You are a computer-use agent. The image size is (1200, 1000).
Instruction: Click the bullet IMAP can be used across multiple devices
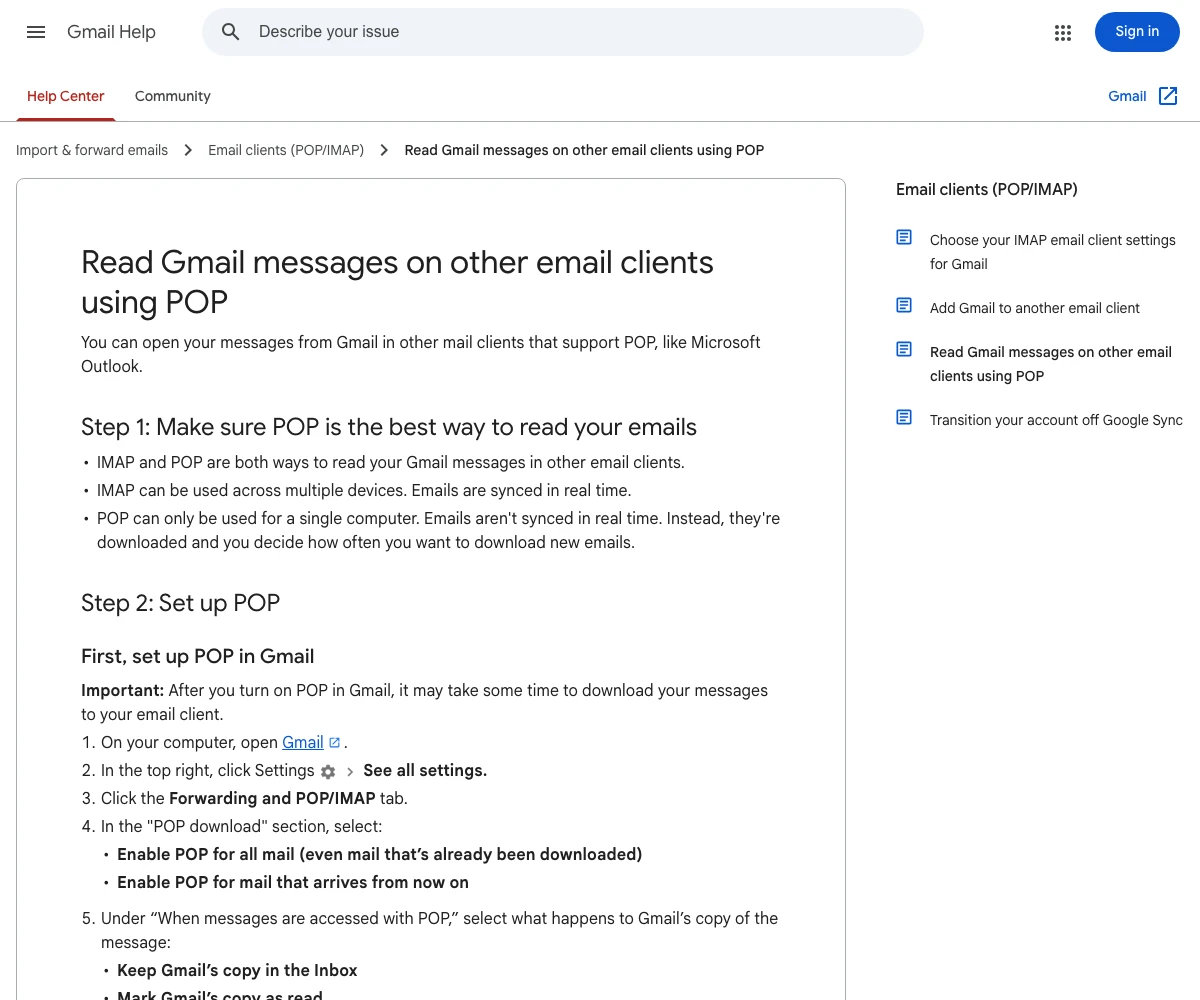tap(364, 490)
